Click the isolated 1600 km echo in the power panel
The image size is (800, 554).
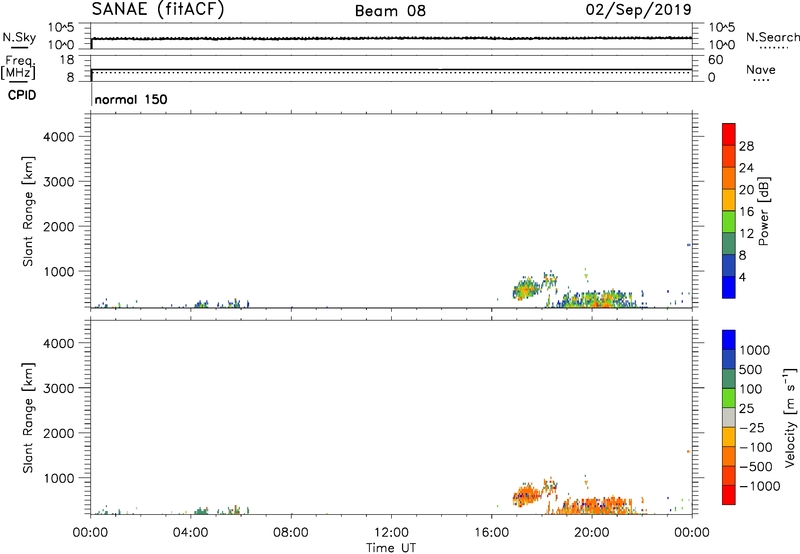(689, 245)
